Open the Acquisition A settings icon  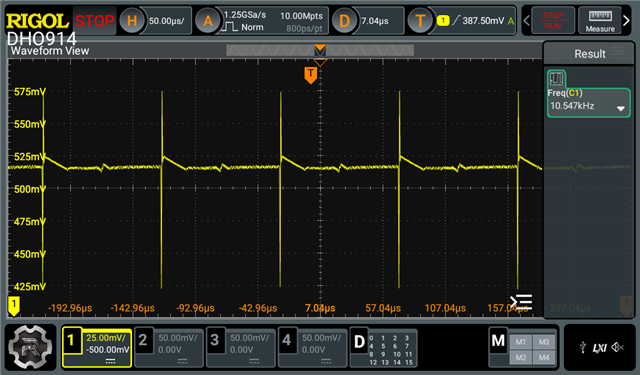(x=208, y=20)
